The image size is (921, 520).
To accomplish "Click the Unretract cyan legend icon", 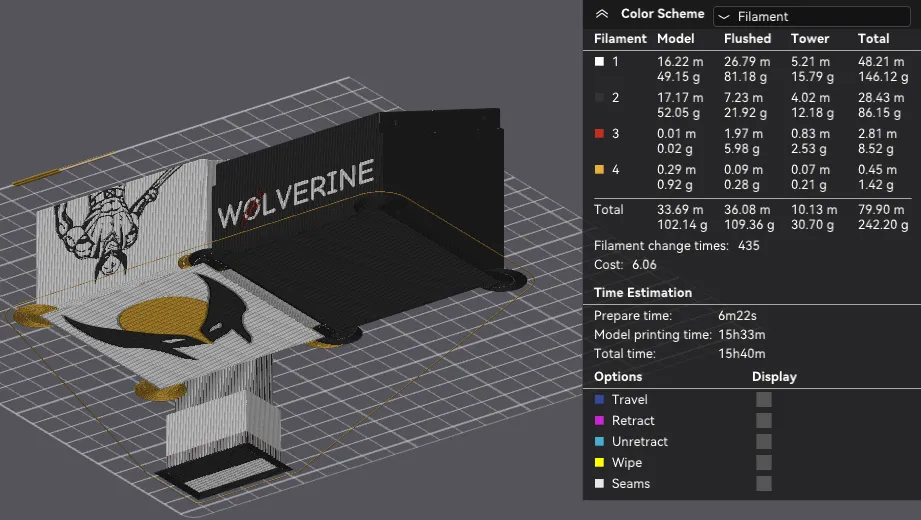I will point(599,441).
